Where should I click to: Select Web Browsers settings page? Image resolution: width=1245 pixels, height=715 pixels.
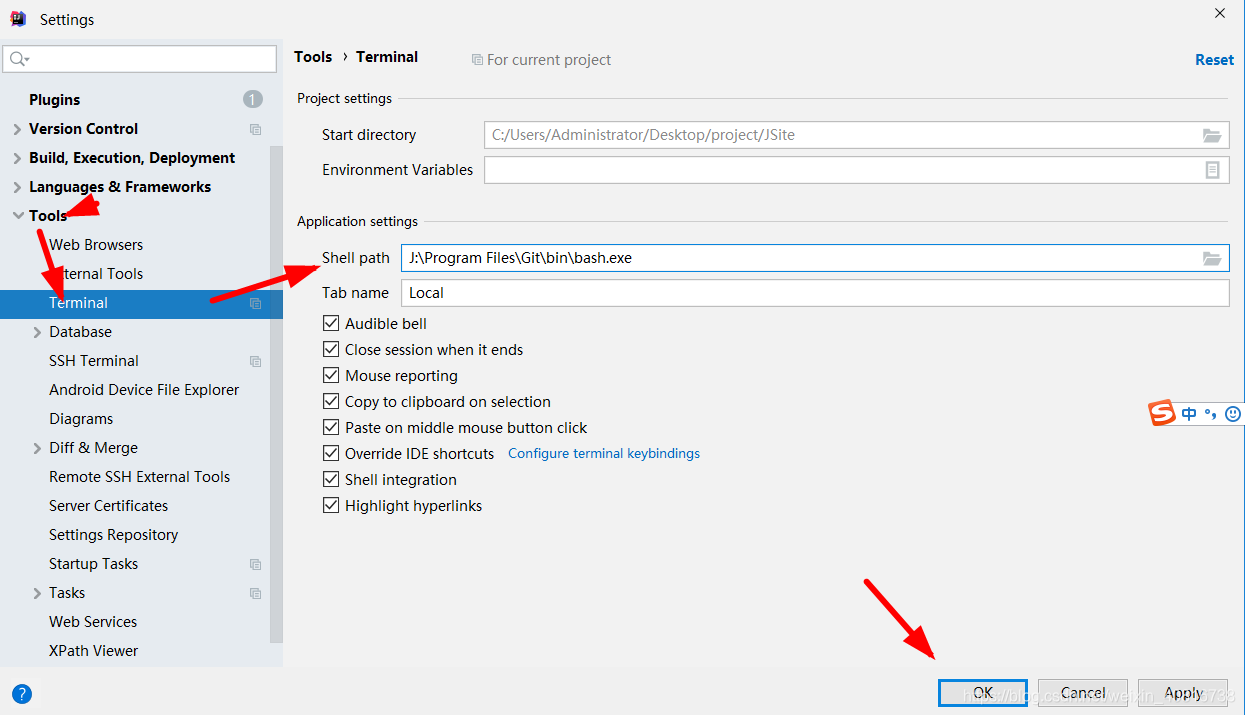tap(96, 245)
